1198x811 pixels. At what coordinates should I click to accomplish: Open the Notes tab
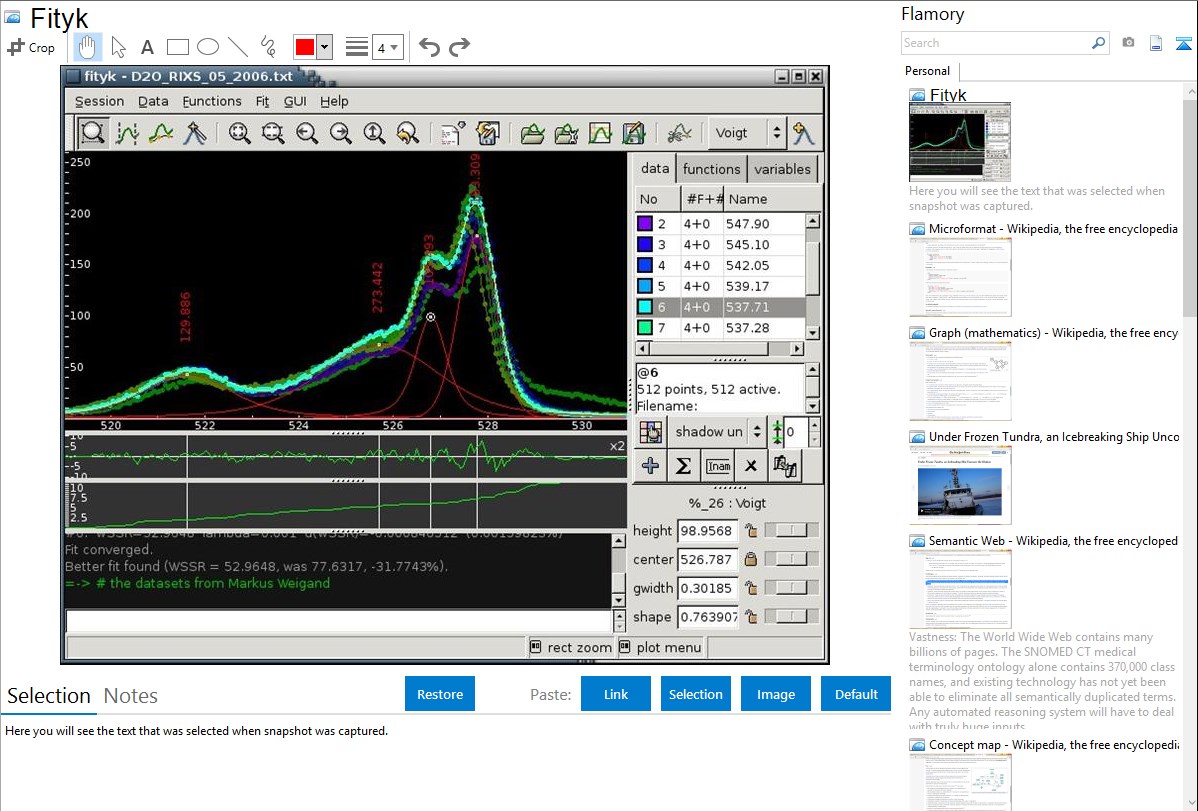tap(131, 696)
